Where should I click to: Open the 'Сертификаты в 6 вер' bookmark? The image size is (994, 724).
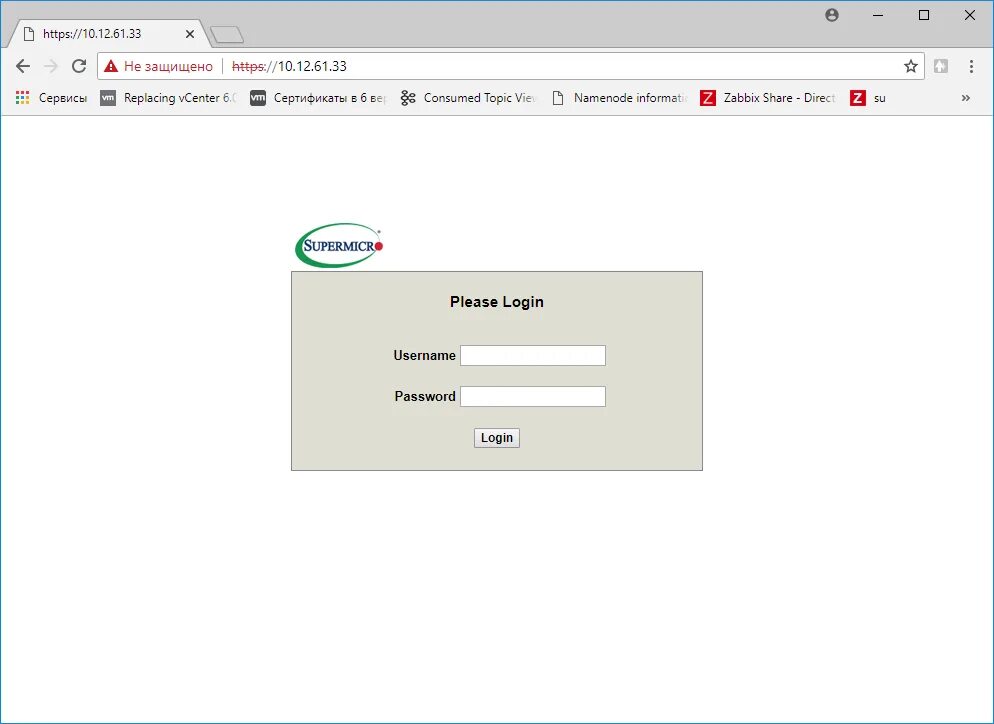click(x=318, y=98)
